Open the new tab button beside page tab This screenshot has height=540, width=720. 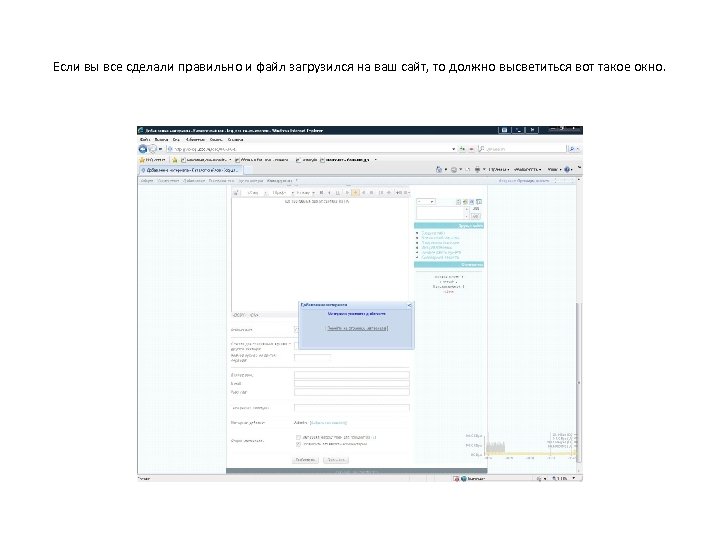pos(248,170)
